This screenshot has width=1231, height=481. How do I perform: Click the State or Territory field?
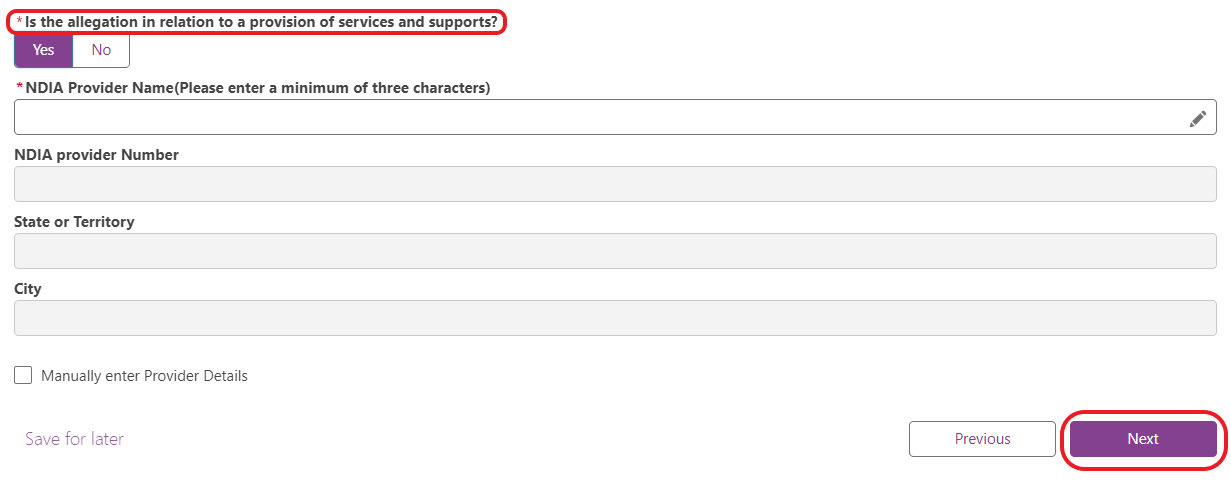[x=615, y=251]
